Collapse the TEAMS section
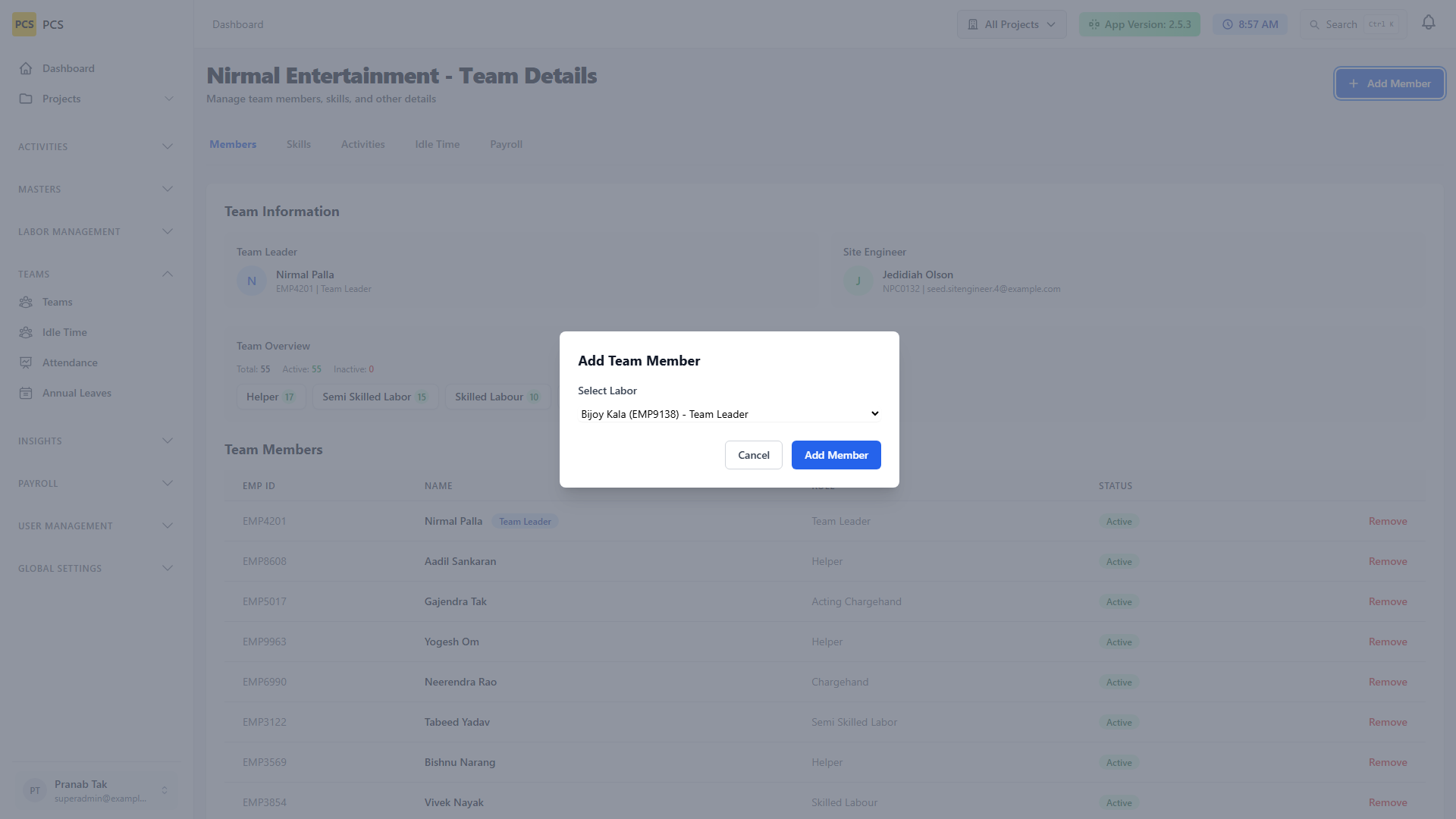The image size is (1456, 819). coord(96,274)
